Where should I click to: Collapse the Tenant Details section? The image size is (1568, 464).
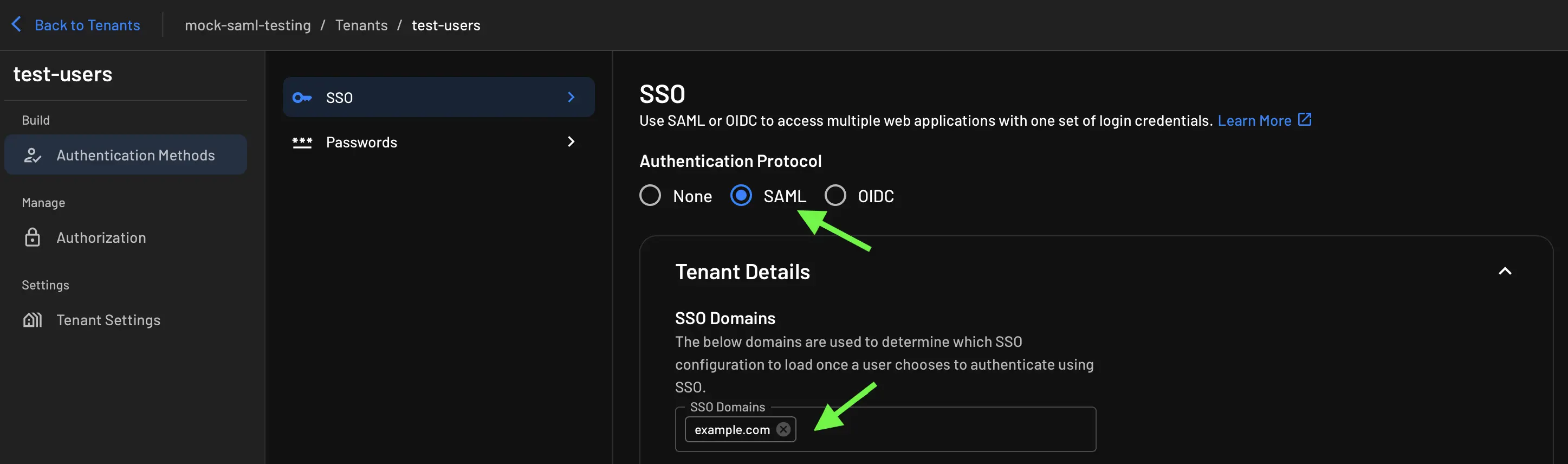pos(1505,271)
